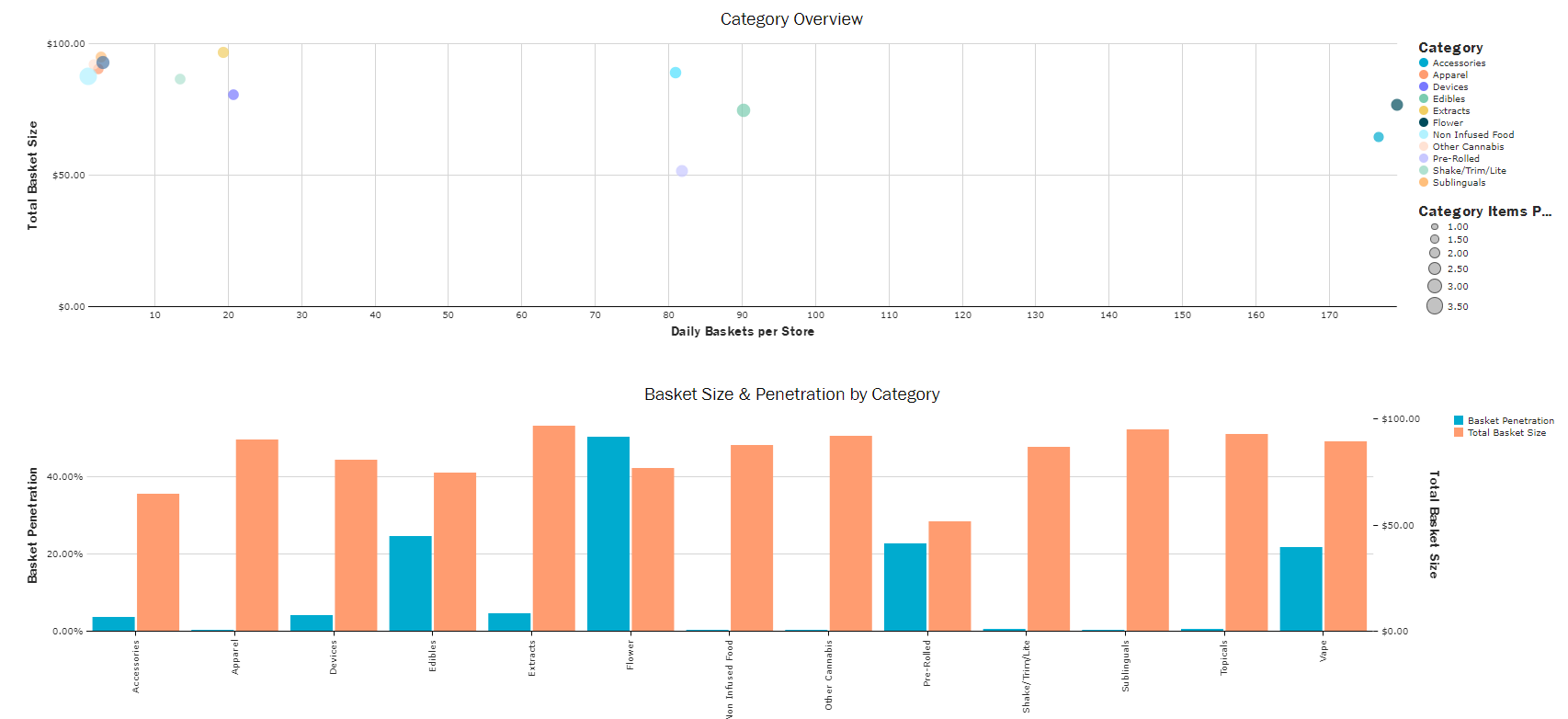Click the blue Vape penetration bar
The height and width of the screenshot is (719, 1568).
click(x=1301, y=588)
